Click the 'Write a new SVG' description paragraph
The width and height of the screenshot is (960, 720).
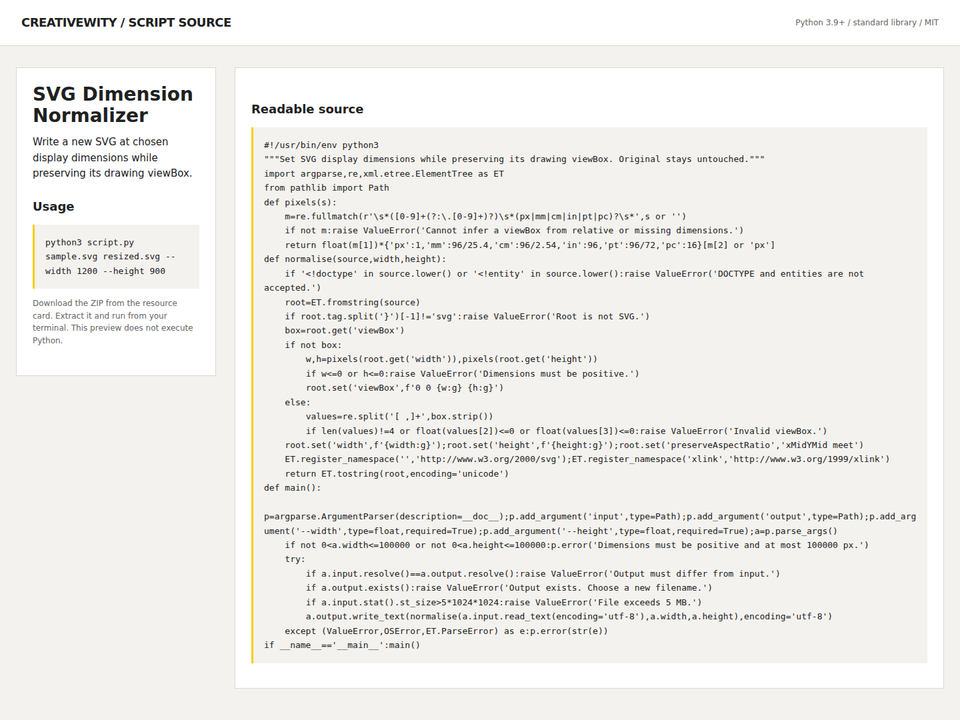113,157
